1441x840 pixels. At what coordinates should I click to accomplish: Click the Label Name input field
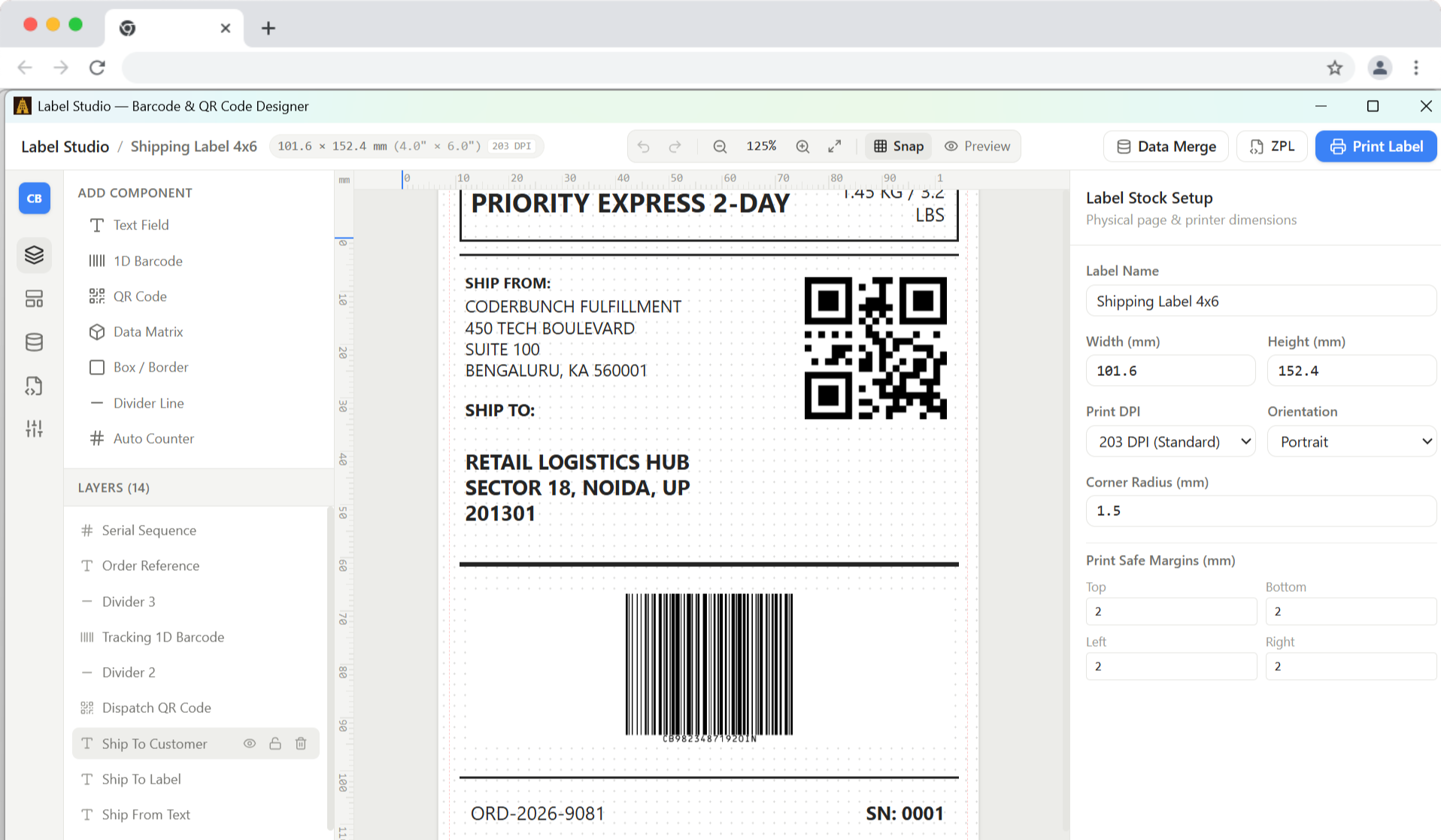coord(1261,301)
